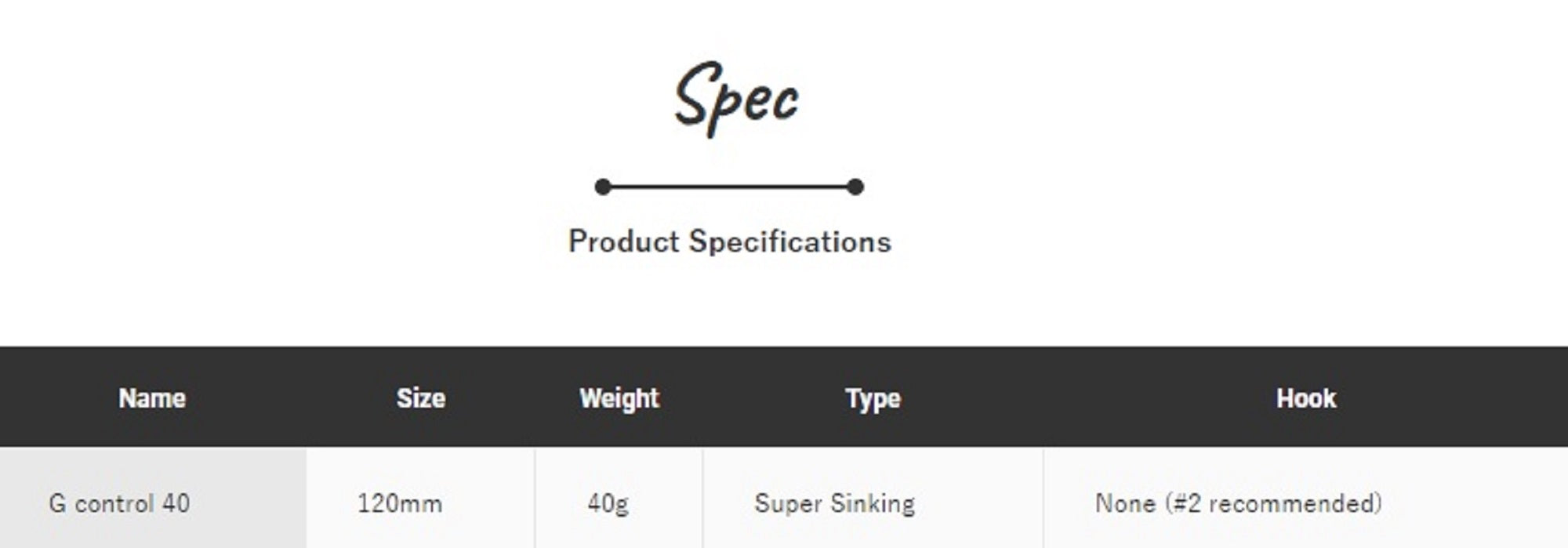Click the 120mm size value
The height and width of the screenshot is (548, 1568).
coord(399,503)
